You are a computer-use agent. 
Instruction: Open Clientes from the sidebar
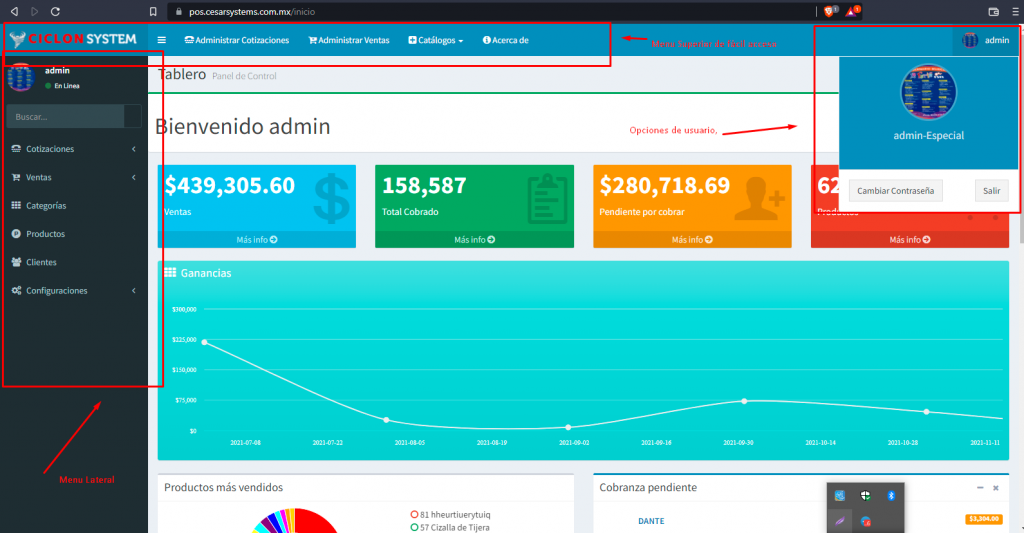point(41,262)
